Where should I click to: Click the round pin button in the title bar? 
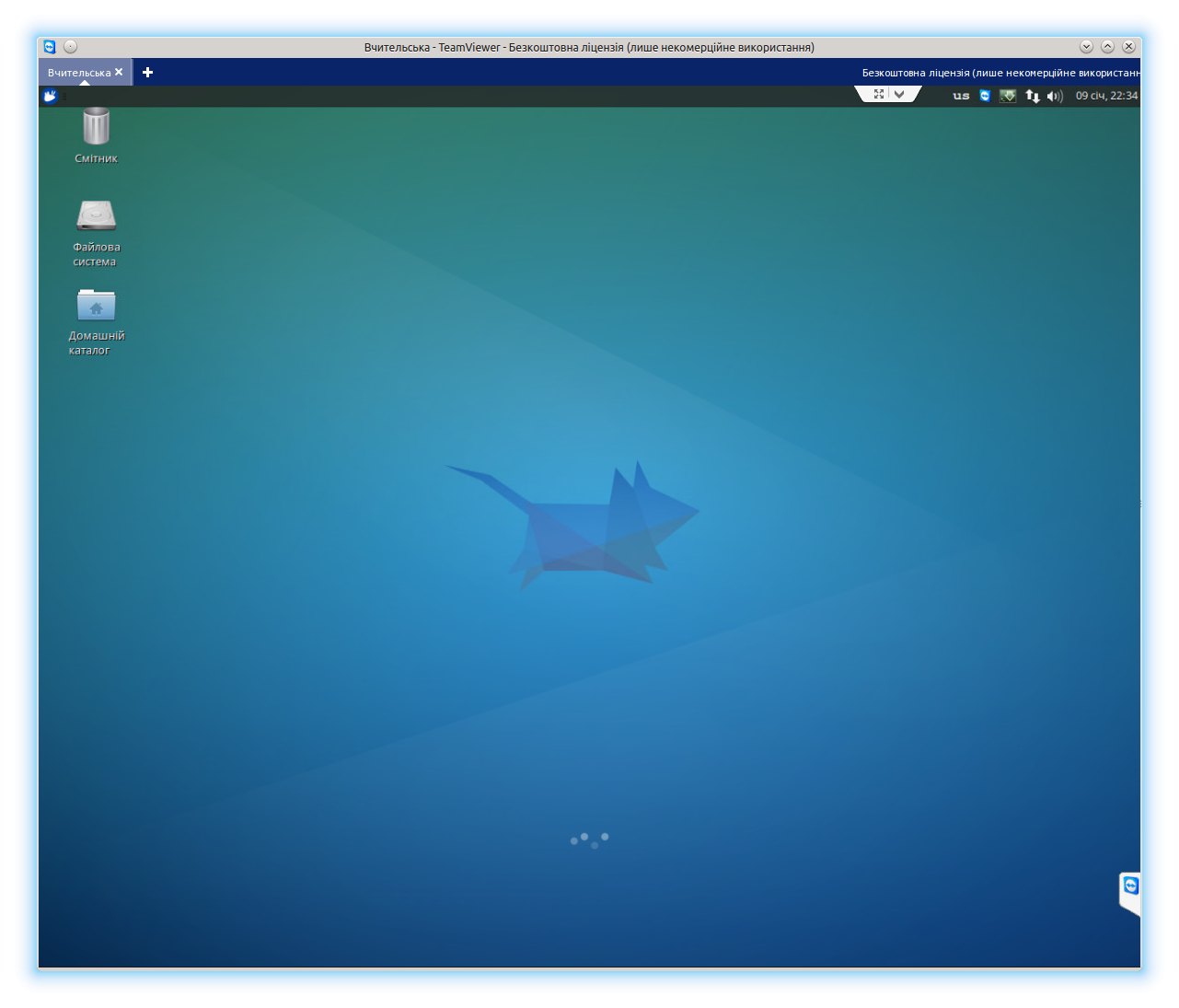71,47
